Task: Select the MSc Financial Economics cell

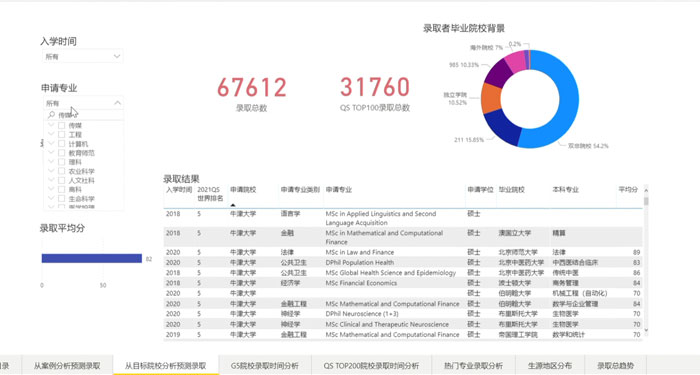Action: pyautogui.click(x=361, y=283)
